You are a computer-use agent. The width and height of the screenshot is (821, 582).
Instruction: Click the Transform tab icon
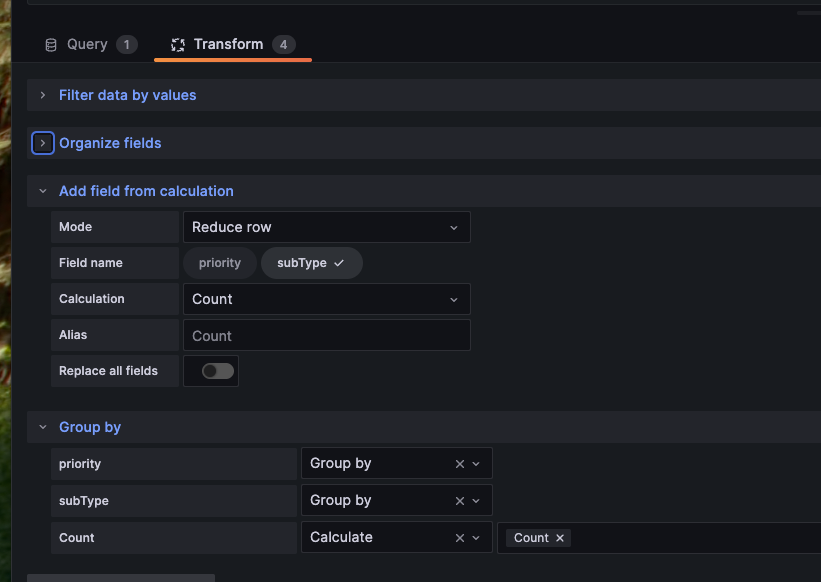click(178, 45)
